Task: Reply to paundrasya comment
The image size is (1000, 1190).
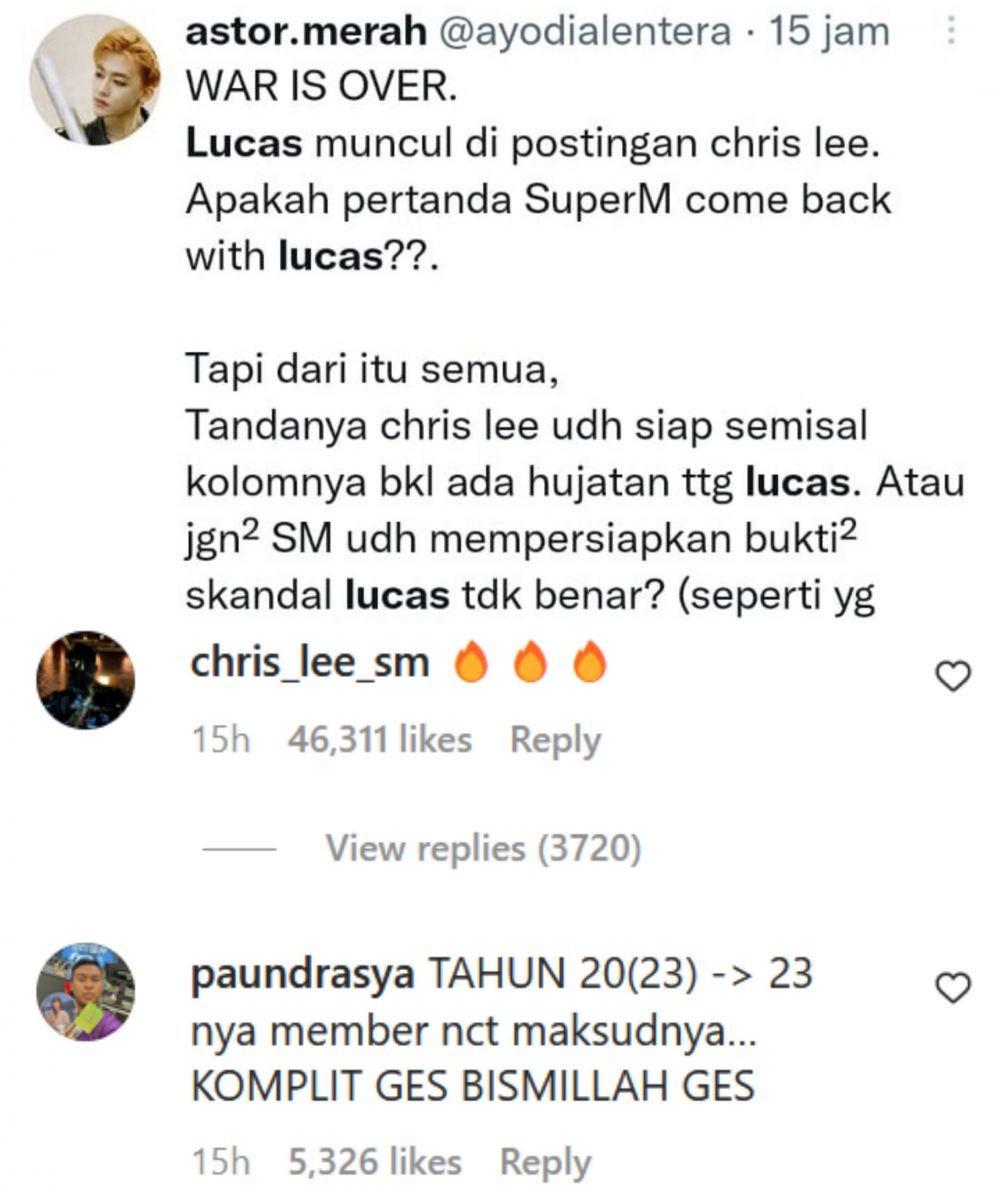Action: click(x=546, y=1162)
